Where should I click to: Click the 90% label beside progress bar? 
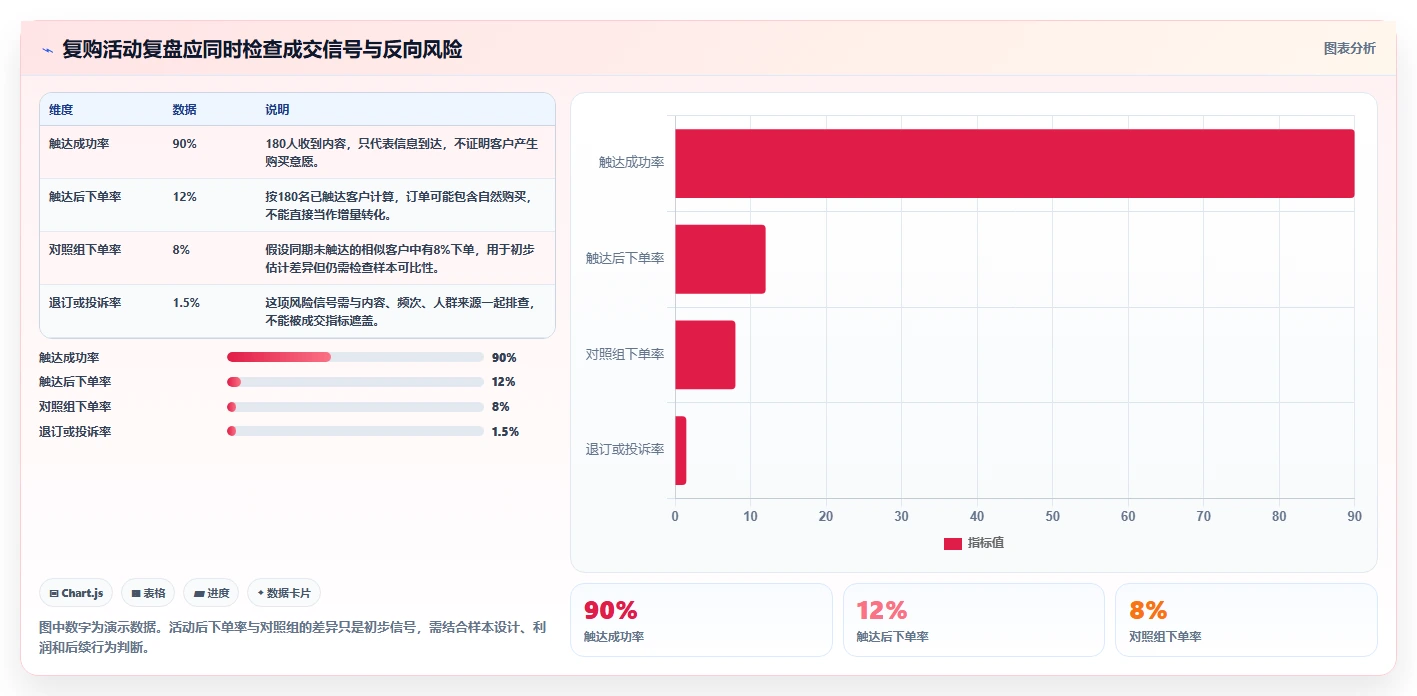click(504, 357)
